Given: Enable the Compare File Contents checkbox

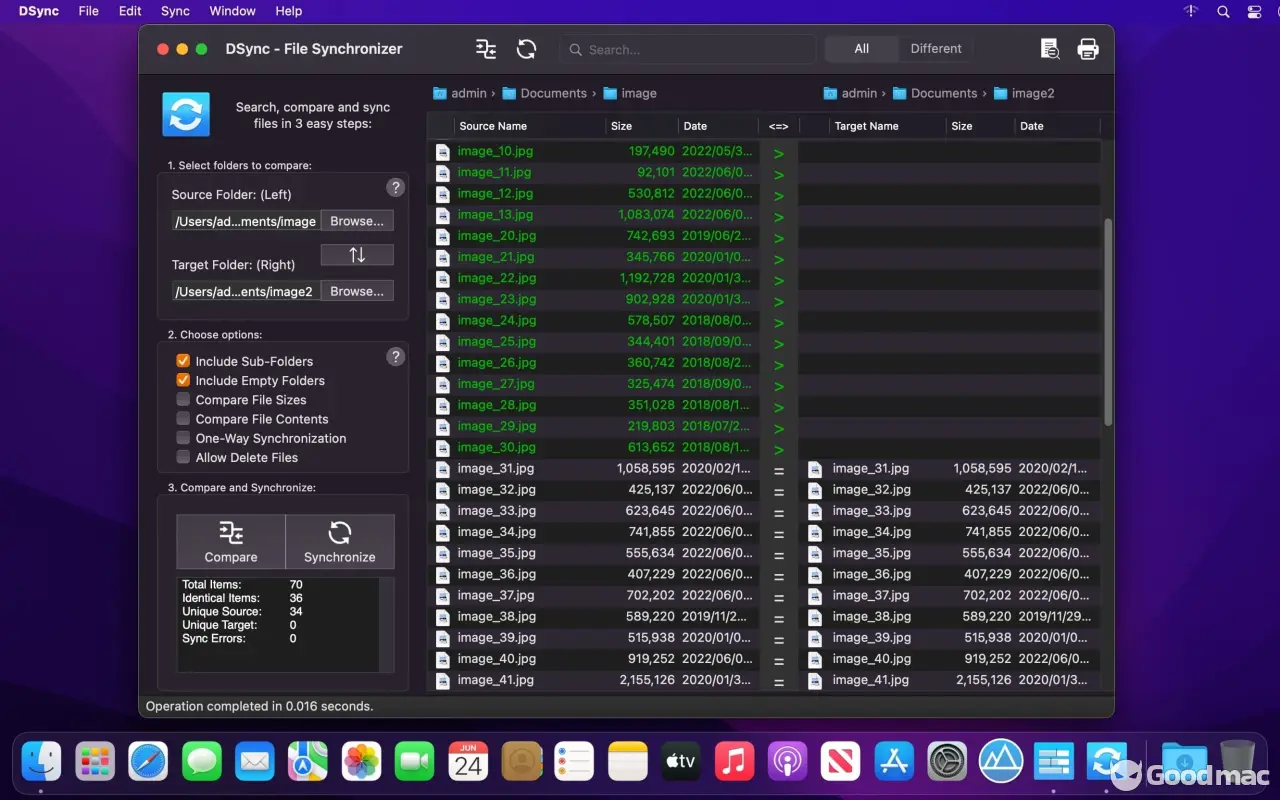Looking at the screenshot, I should tap(183, 419).
